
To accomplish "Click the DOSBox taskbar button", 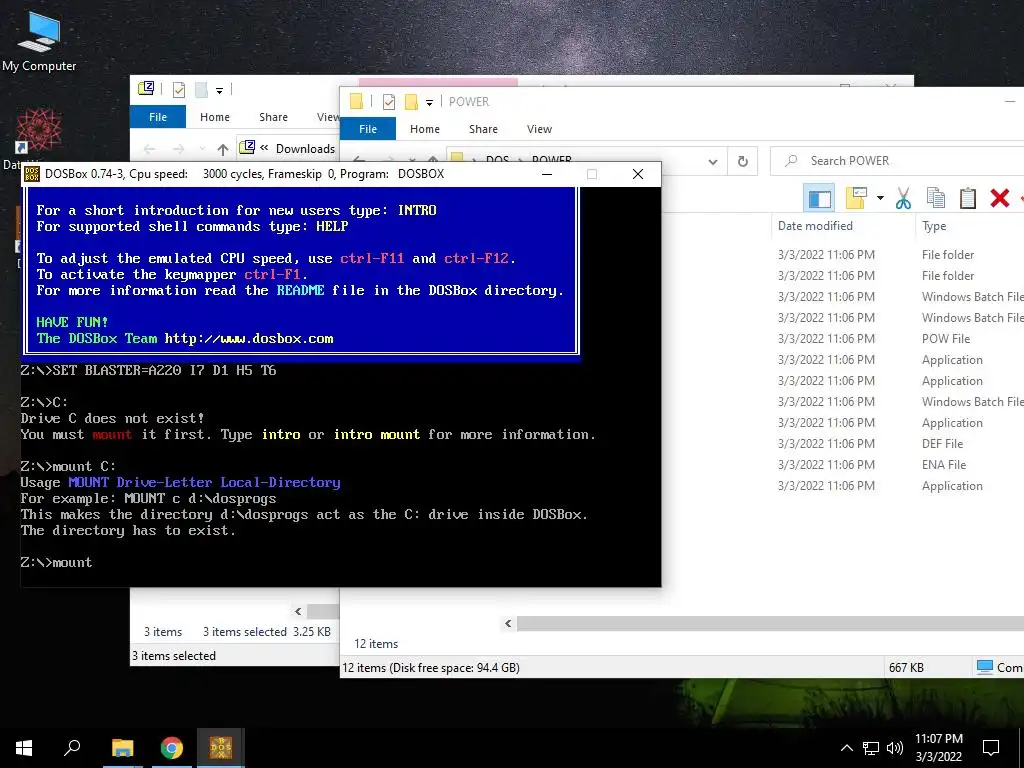I will point(221,748).
